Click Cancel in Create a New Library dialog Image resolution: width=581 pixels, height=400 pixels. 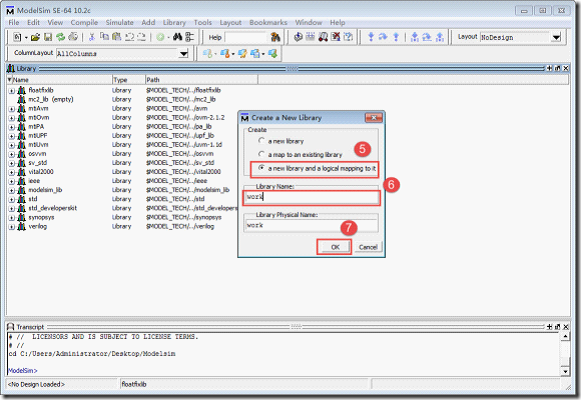(368, 247)
